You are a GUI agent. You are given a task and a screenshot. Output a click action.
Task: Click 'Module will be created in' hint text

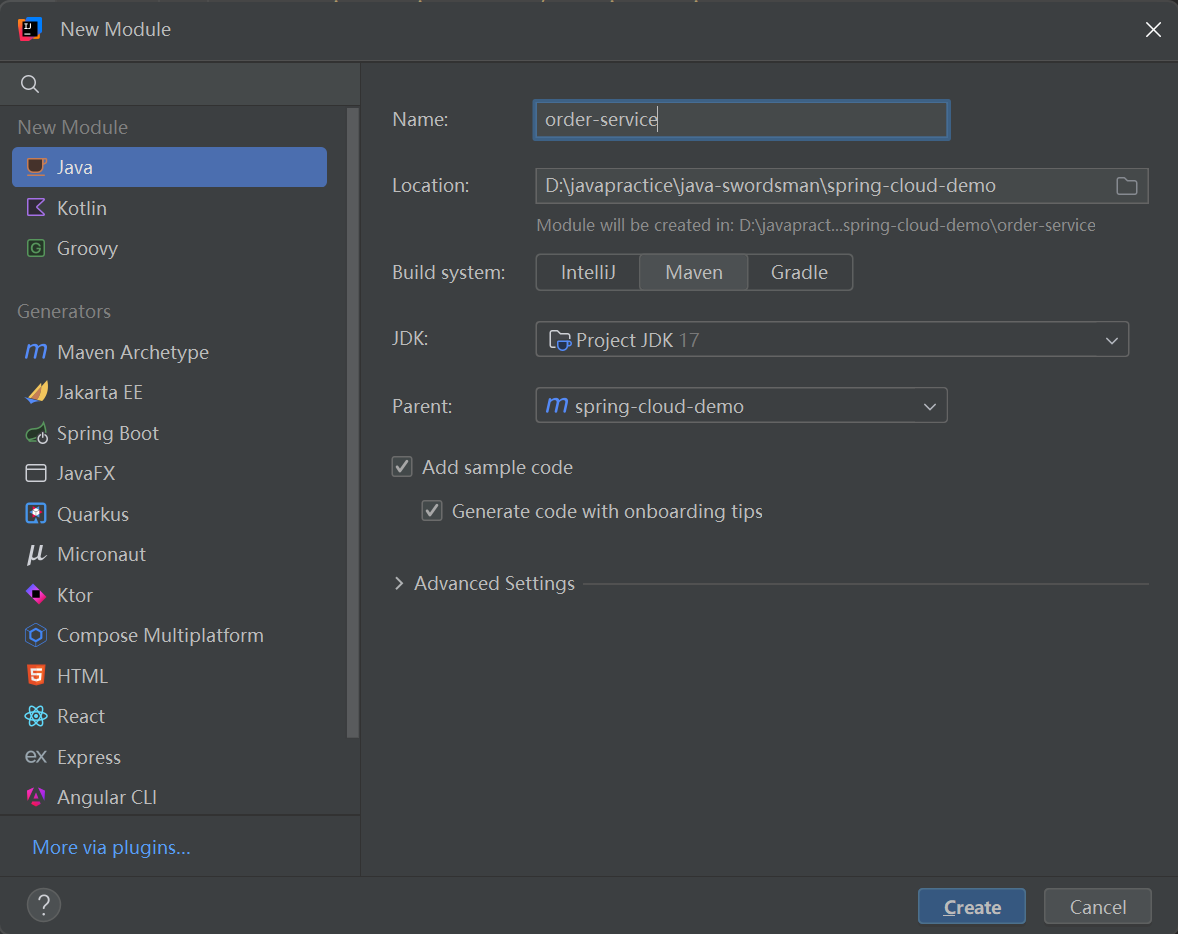pos(816,225)
